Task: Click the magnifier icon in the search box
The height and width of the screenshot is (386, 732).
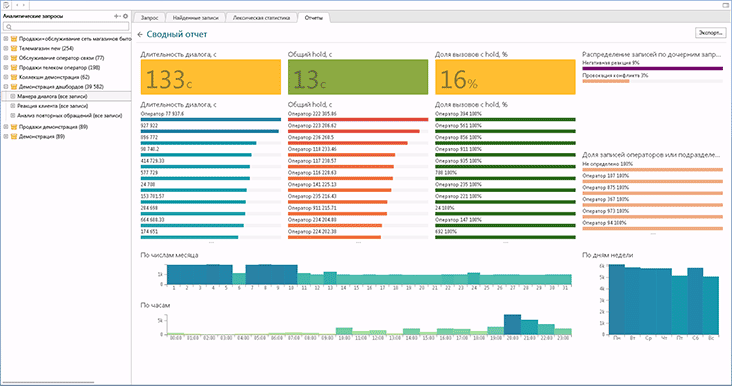Action: click(9, 27)
